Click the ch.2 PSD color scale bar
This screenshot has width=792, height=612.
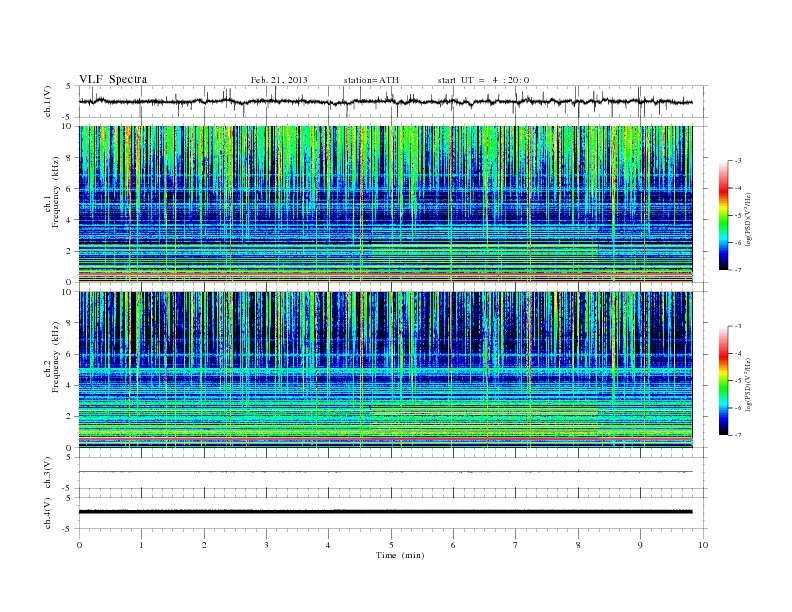(x=723, y=381)
